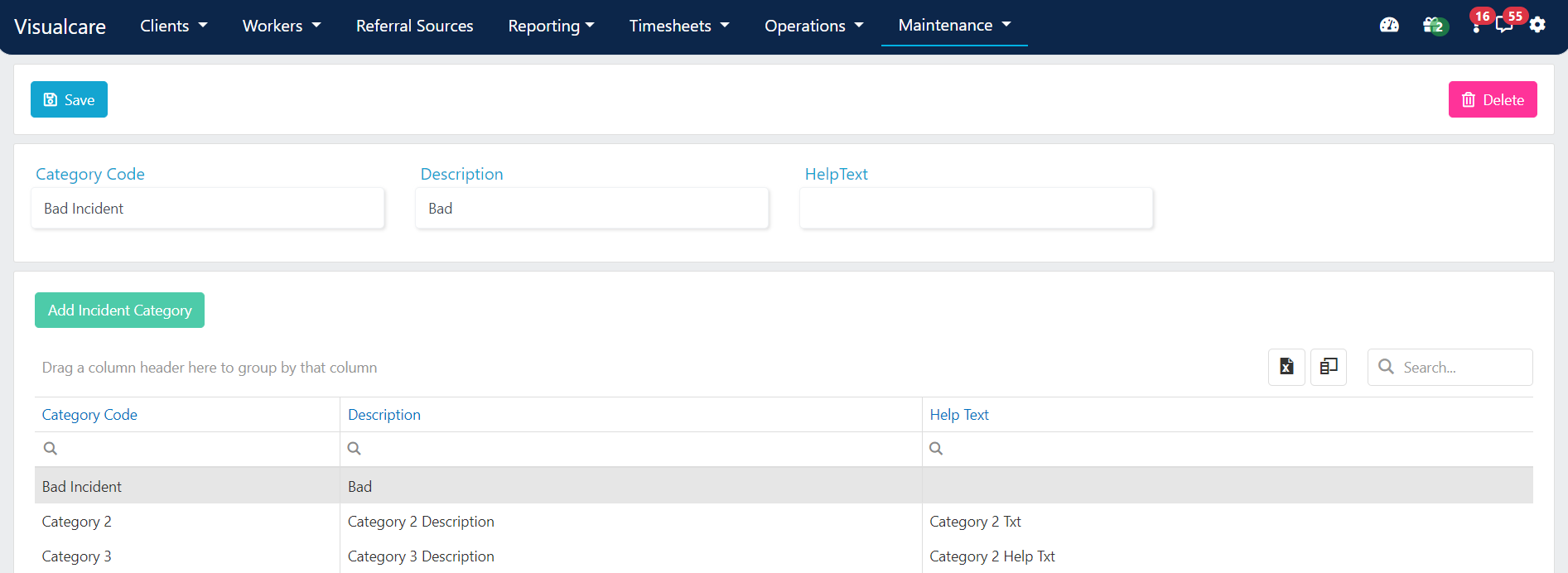The image size is (1568, 573).
Task: Select the Category 2 row
Action: pos(784,521)
